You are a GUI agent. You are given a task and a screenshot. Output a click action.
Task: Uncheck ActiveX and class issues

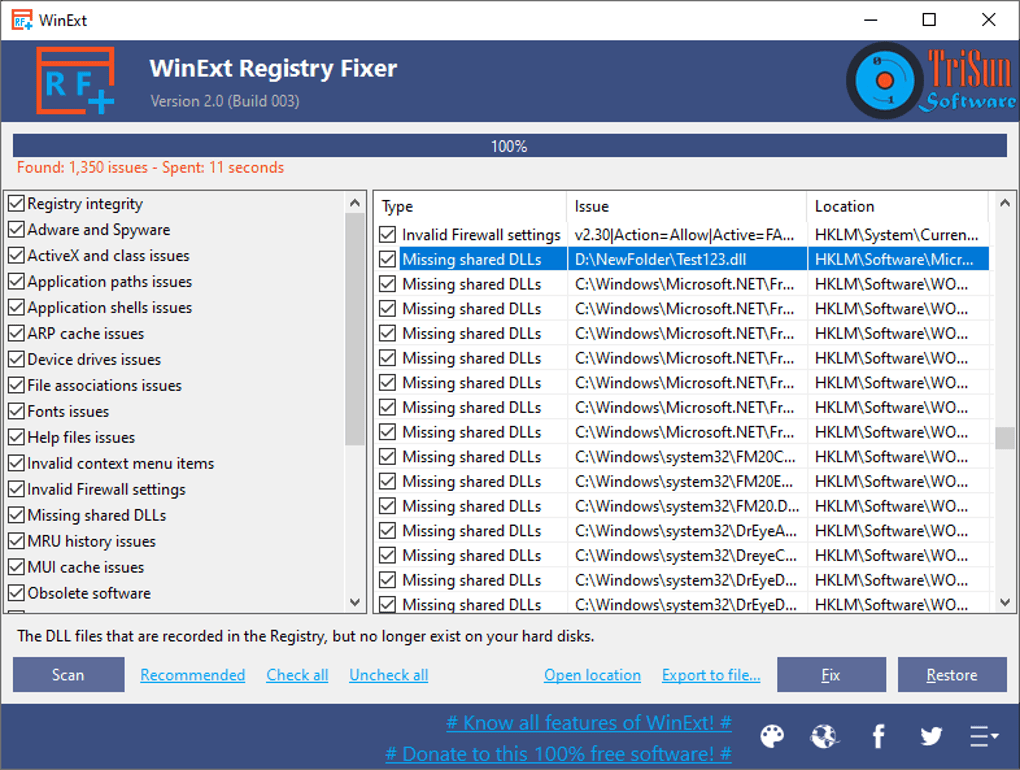pos(16,256)
